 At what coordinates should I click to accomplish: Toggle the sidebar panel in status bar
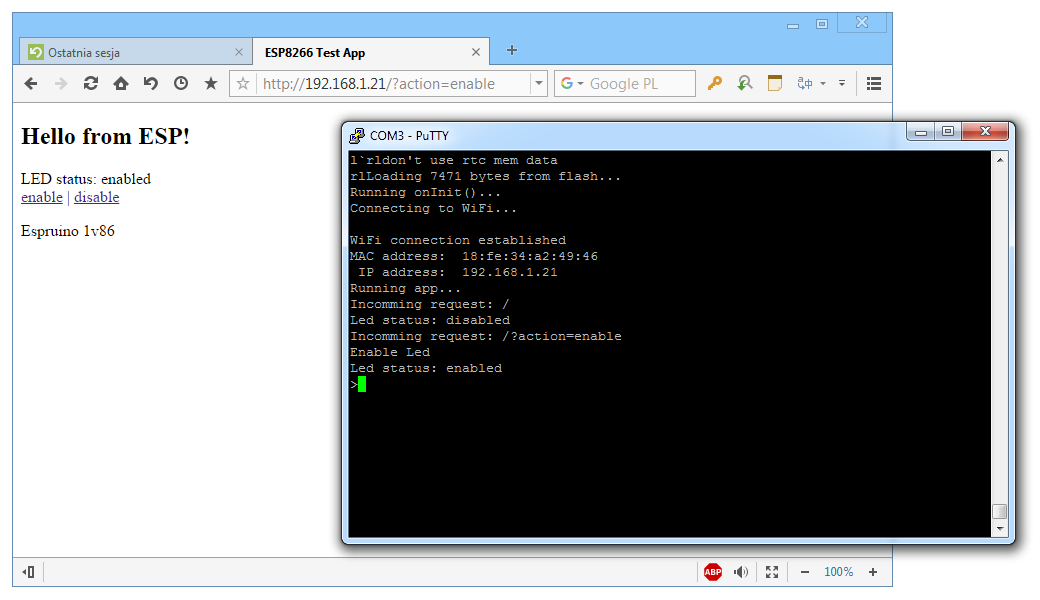coord(29,572)
